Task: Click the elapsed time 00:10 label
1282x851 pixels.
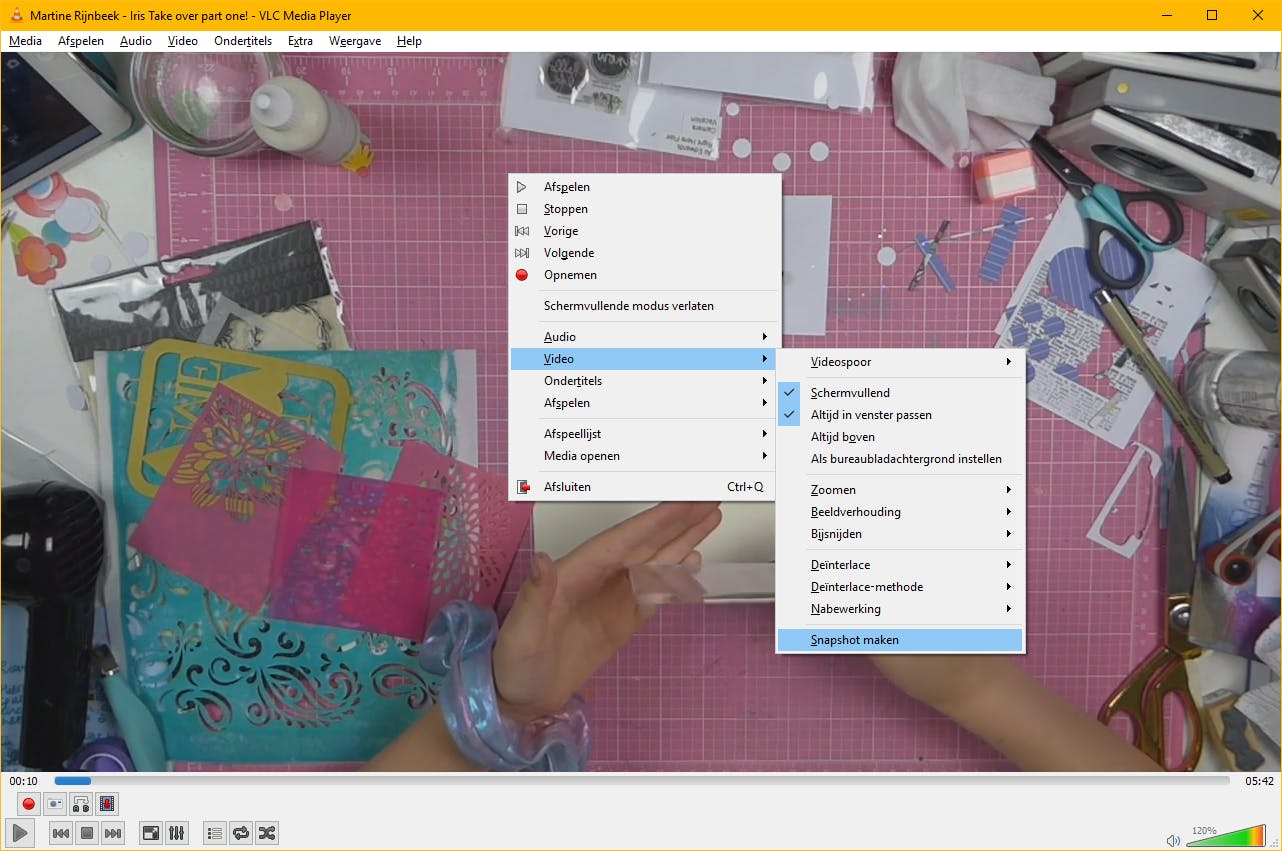Action: (x=24, y=781)
